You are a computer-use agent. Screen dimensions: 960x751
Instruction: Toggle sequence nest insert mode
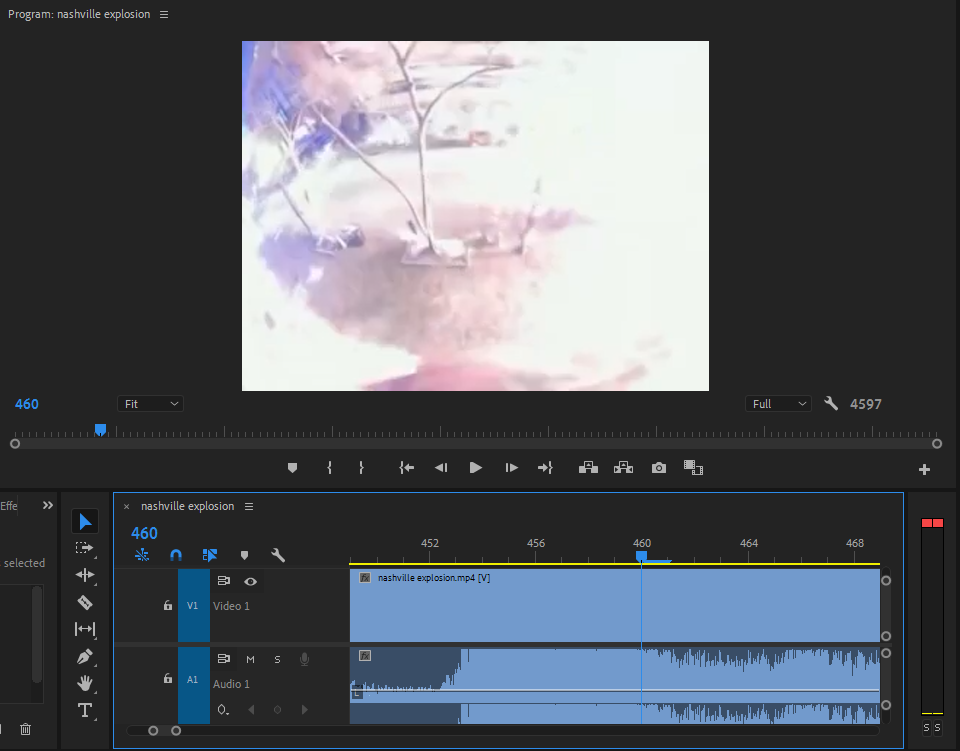click(142, 555)
